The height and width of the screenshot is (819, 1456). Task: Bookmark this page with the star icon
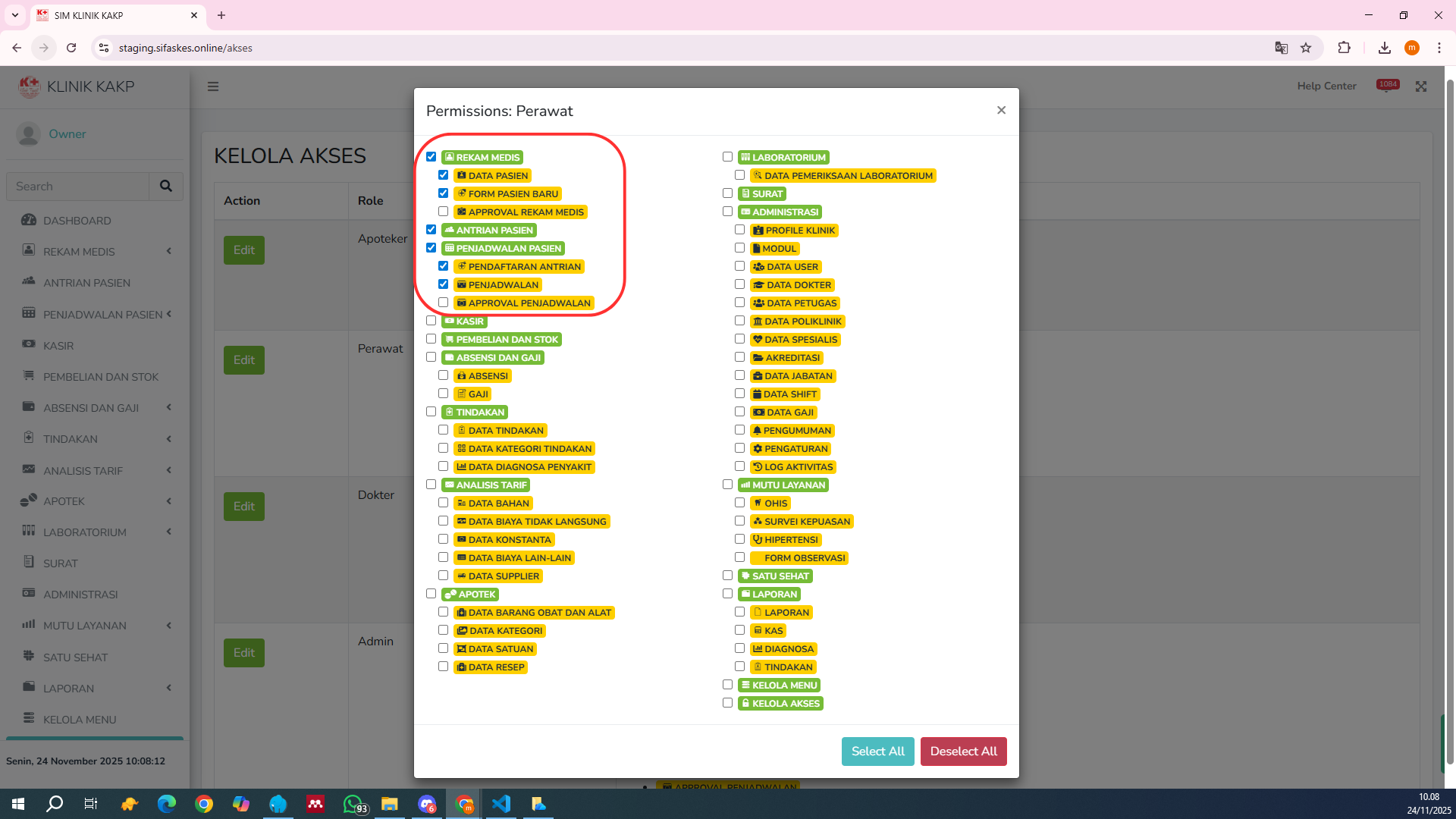1306,48
